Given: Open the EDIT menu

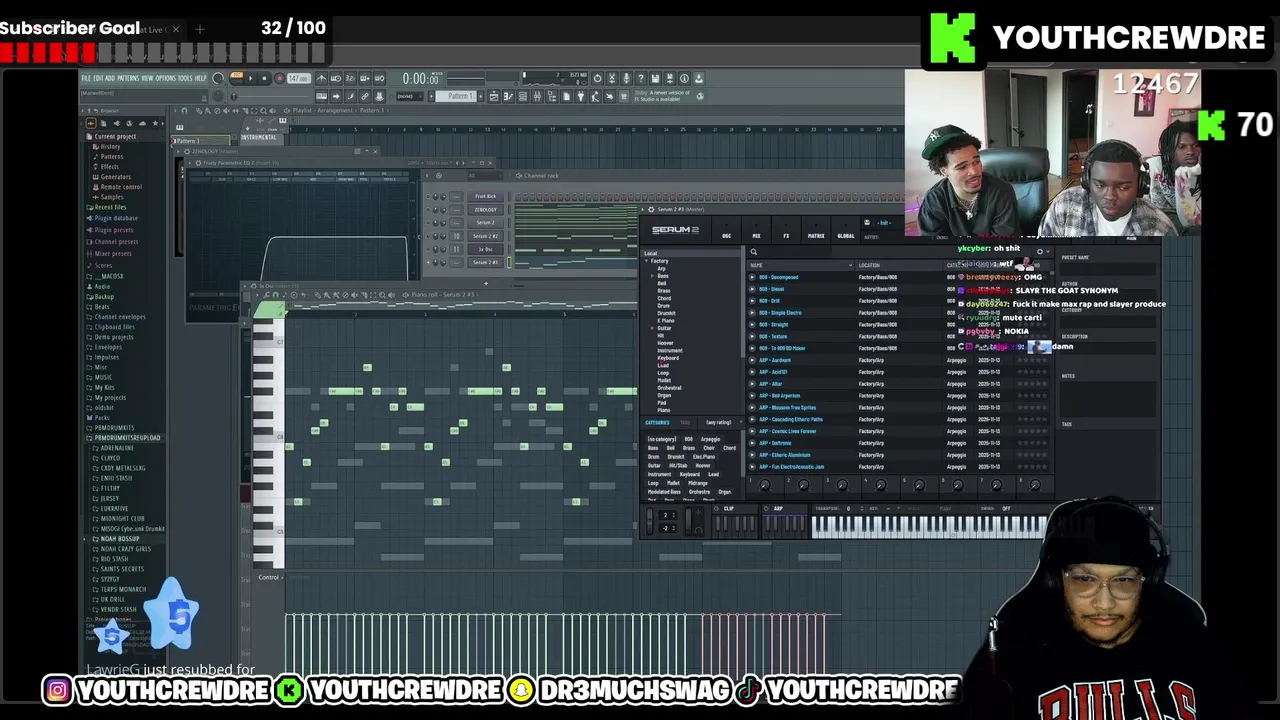Looking at the screenshot, I should click(97, 78).
